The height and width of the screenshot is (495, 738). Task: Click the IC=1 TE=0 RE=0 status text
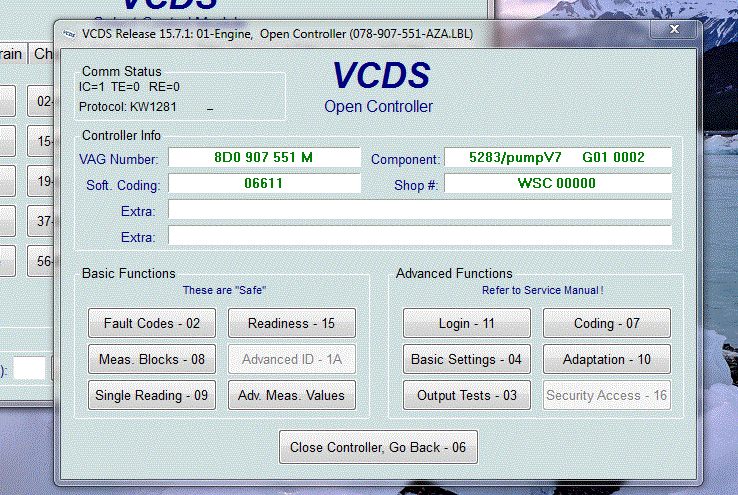point(129,87)
